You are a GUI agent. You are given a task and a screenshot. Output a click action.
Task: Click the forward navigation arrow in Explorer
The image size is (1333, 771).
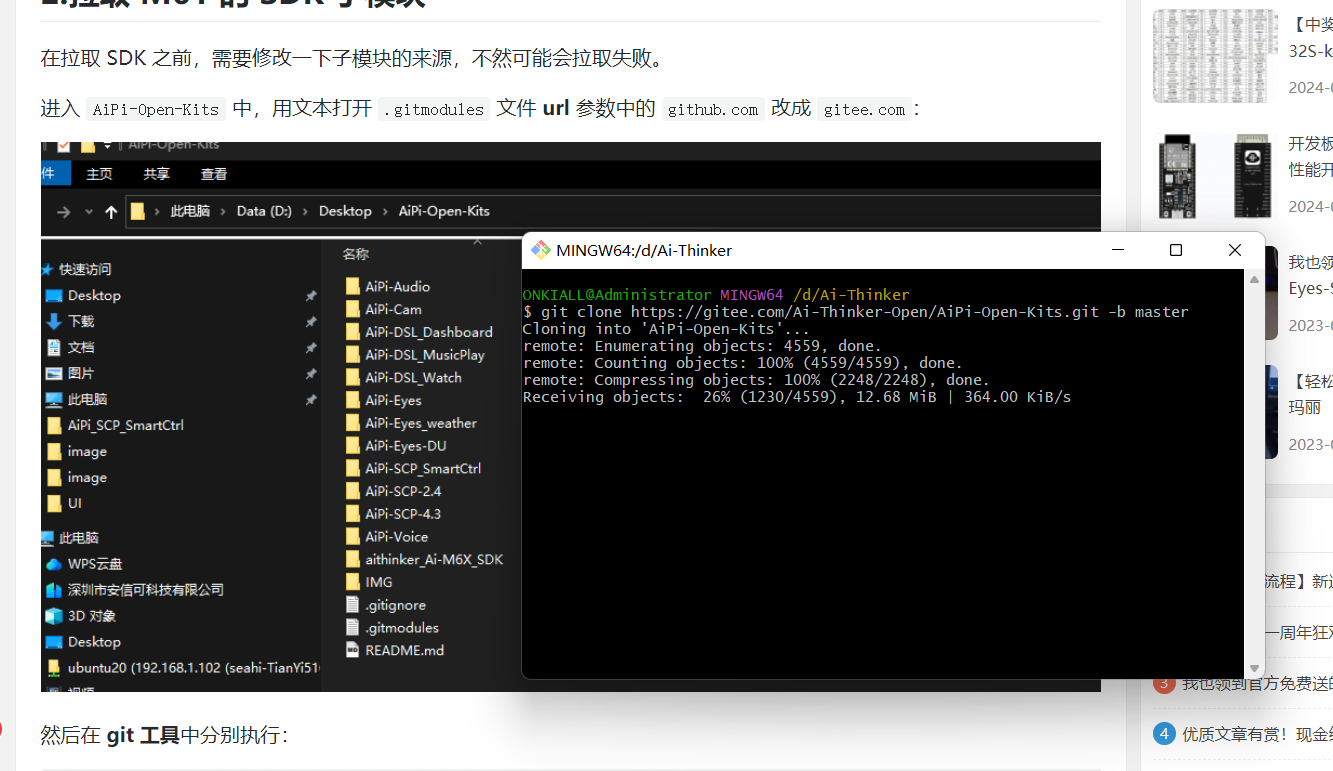(x=64, y=211)
